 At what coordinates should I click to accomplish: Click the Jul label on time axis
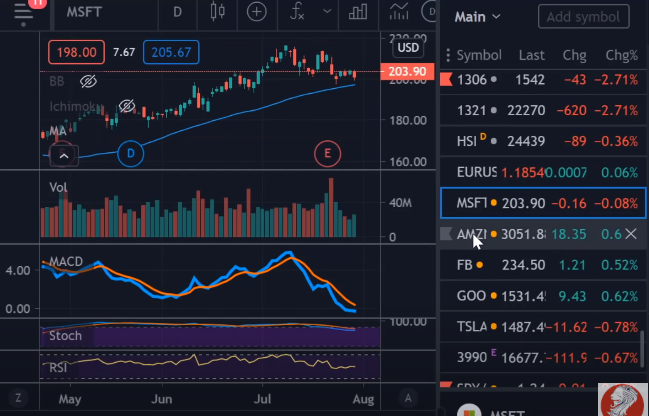point(262,399)
